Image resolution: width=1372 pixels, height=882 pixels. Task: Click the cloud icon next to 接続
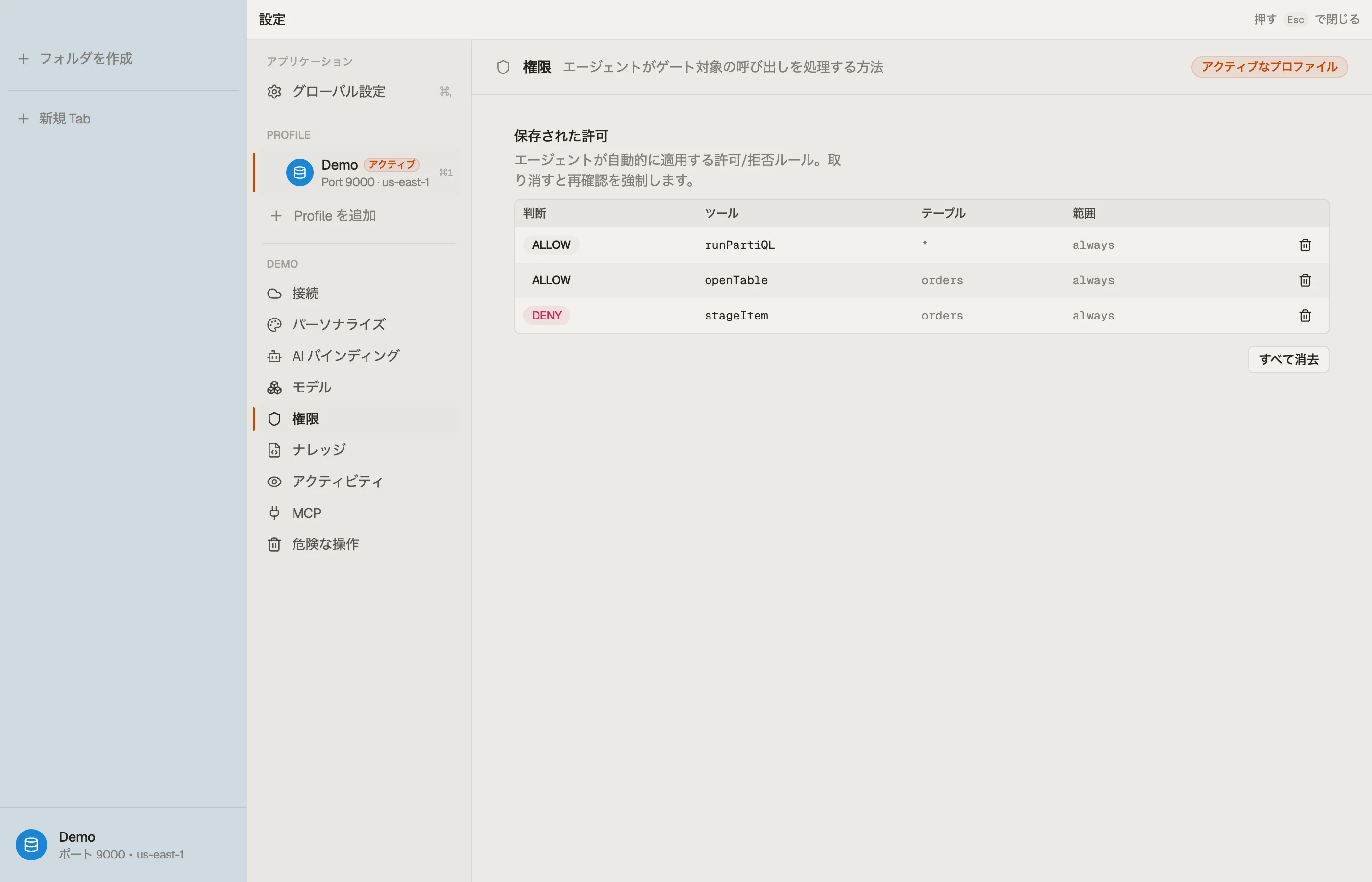tap(274, 294)
